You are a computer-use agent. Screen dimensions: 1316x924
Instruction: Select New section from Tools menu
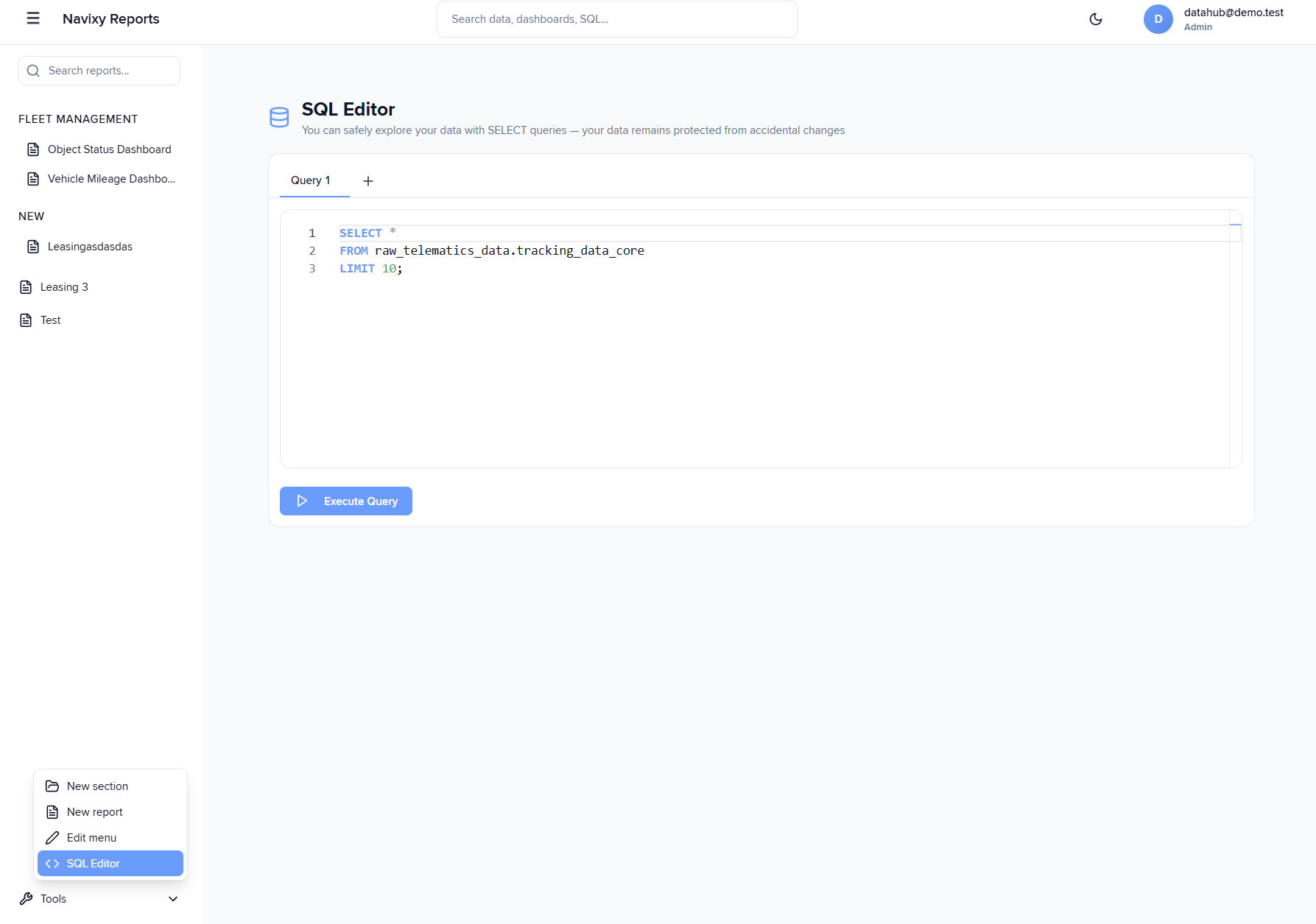pos(97,786)
